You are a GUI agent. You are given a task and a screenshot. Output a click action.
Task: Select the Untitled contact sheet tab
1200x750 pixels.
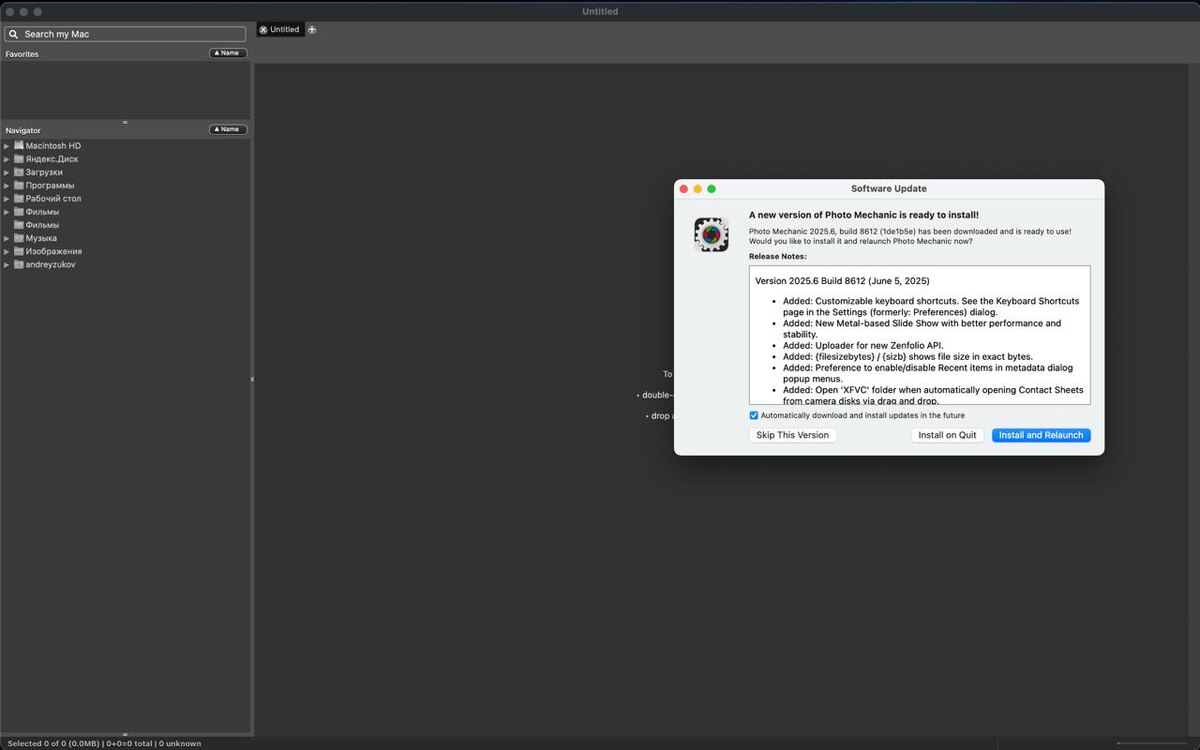[x=280, y=30]
